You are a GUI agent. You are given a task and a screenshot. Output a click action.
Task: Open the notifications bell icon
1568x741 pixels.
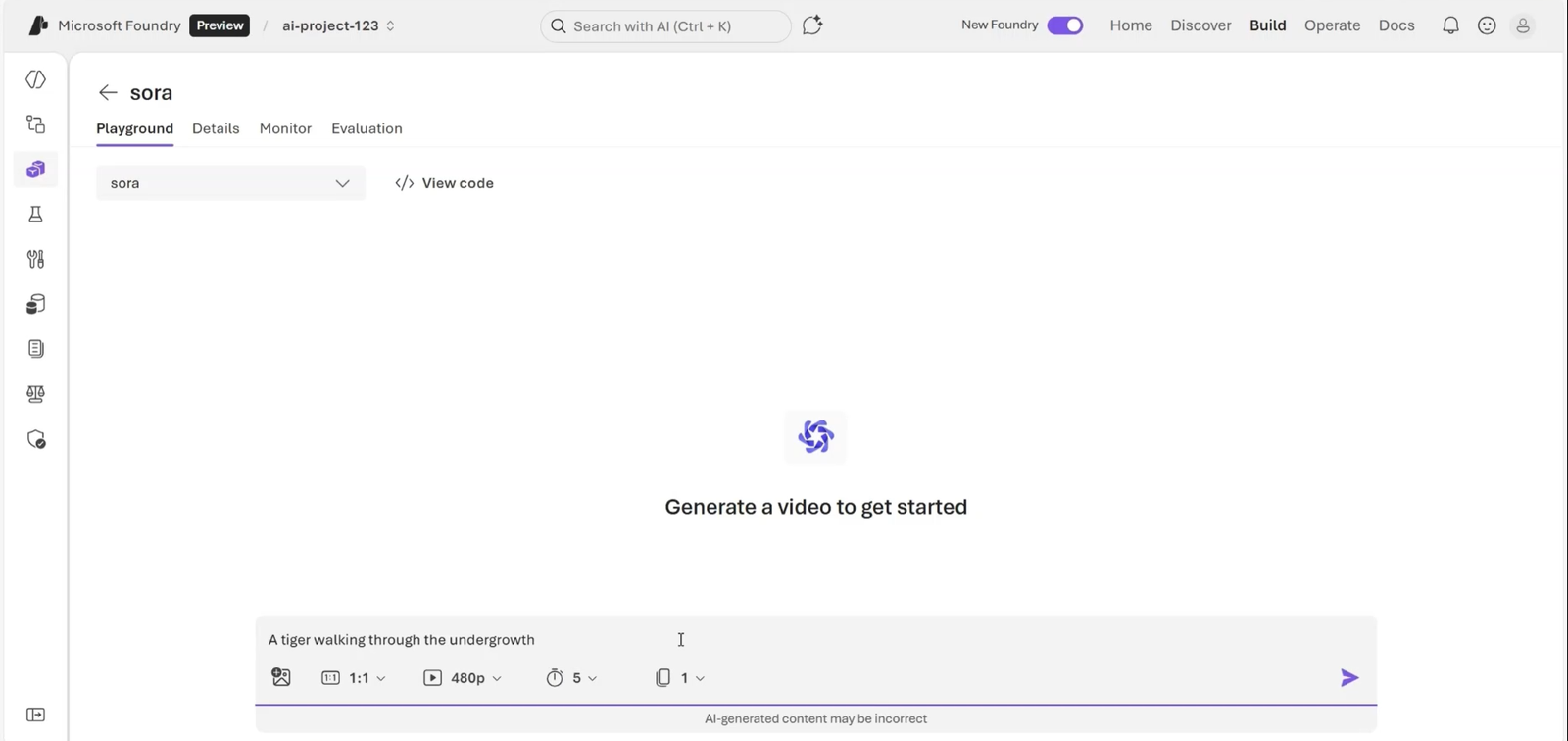tap(1450, 25)
